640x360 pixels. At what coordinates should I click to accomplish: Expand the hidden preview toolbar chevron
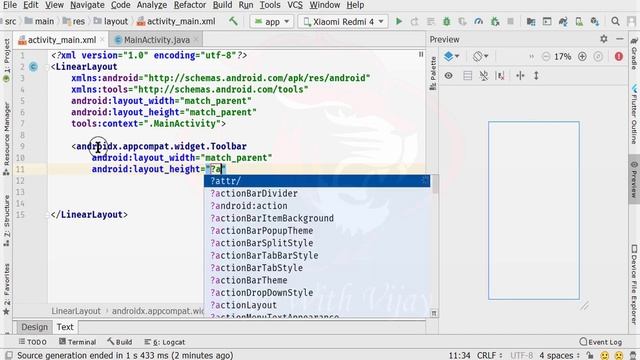tap(531, 57)
